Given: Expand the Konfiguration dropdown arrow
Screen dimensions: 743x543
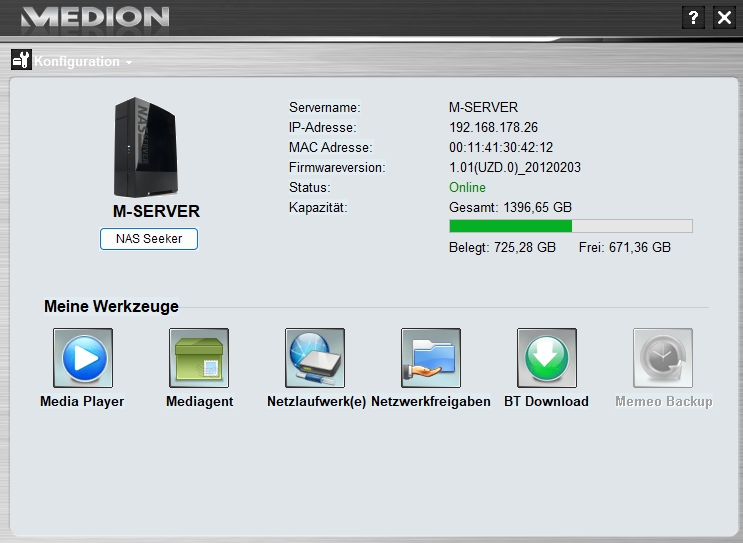Looking at the screenshot, I should 129,63.
